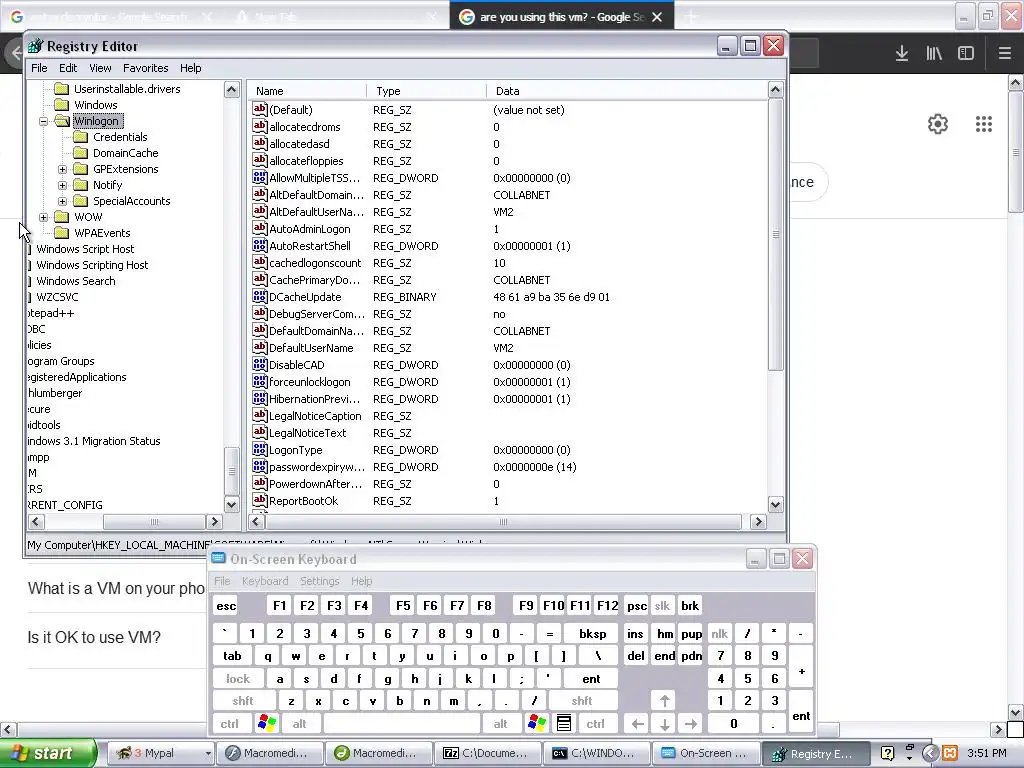Click the up arrow key on keyboard

664,701
